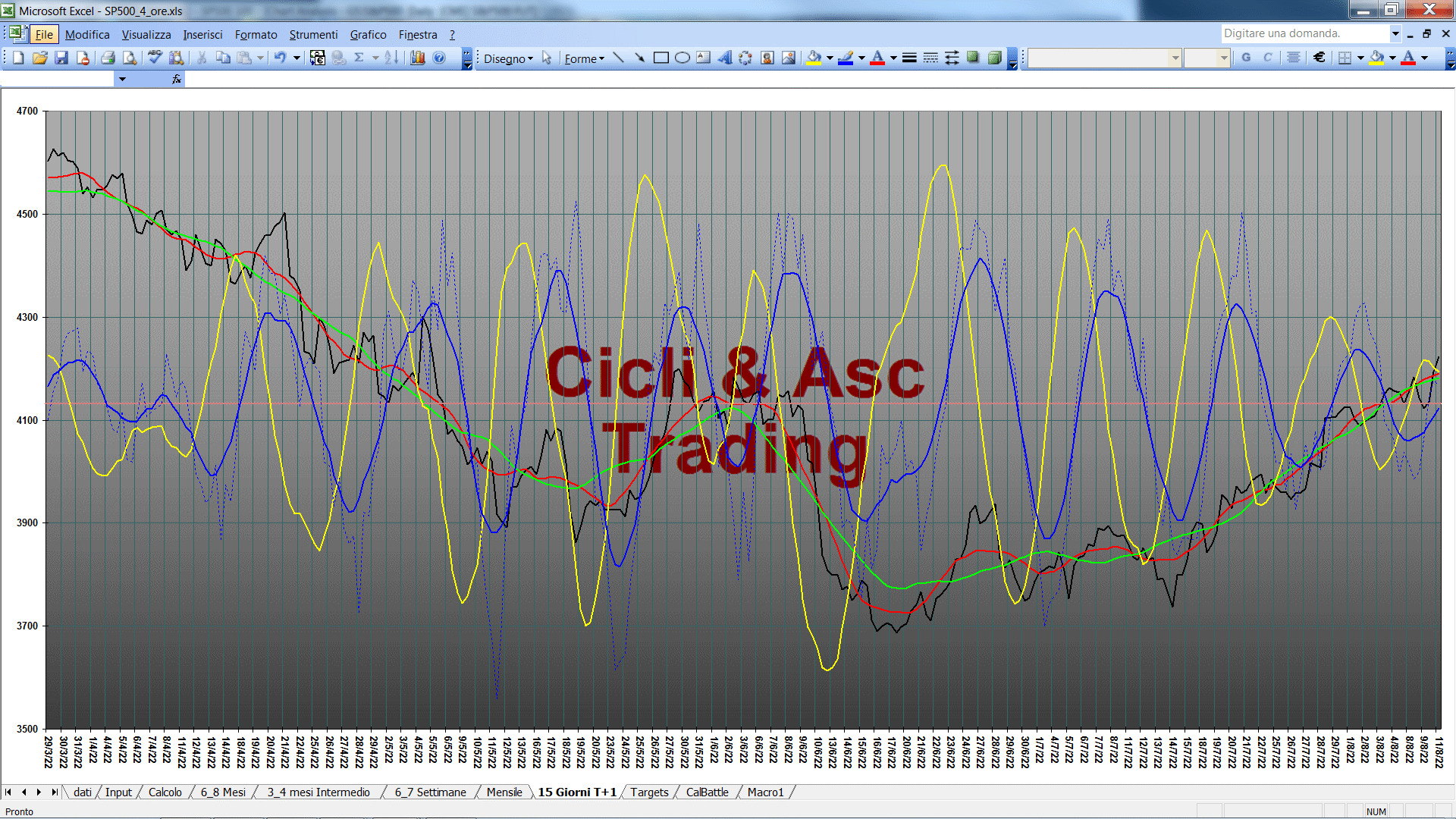Open the Font name combo box
Screen dimensions: 1456x819
click(x=1105, y=58)
